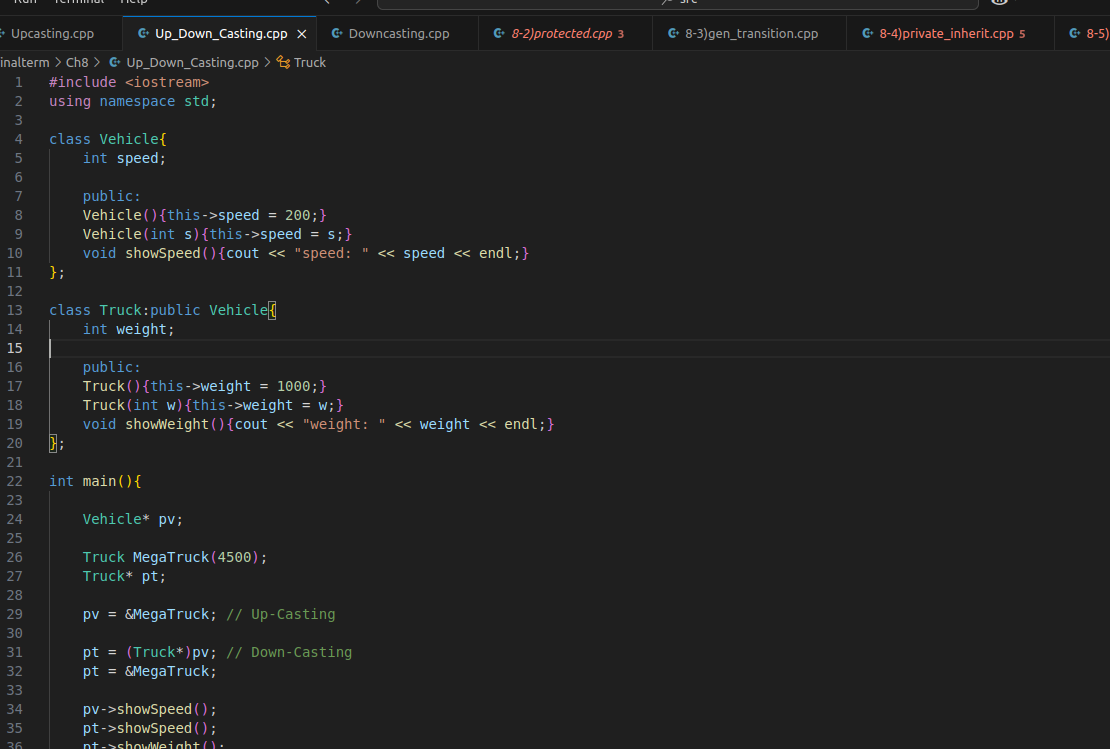Open the Up_Down_Casting.cpp breadcrumb picker
This screenshot has height=749, width=1110.
pos(192,62)
